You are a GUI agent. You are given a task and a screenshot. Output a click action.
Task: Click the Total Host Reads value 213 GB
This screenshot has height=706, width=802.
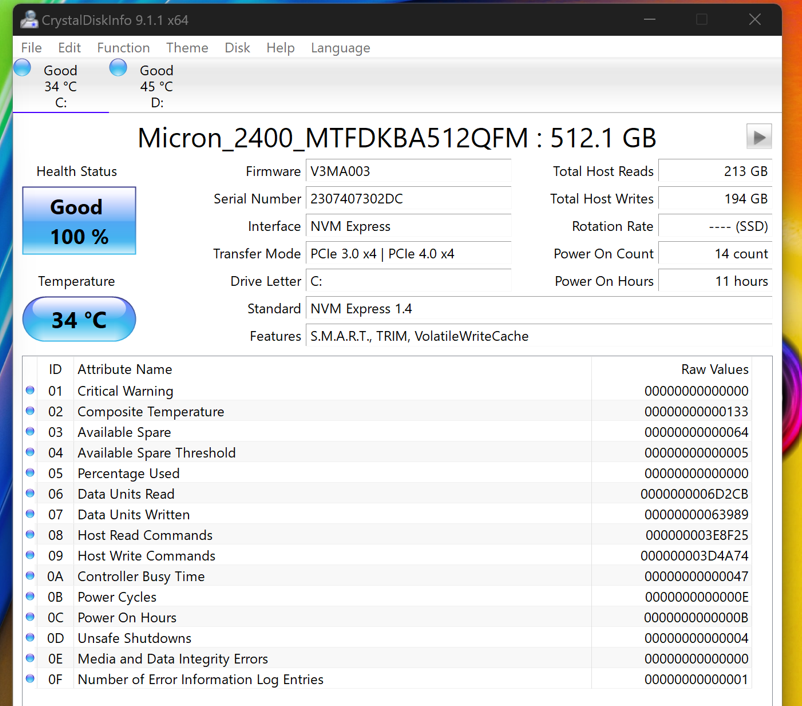(x=715, y=171)
